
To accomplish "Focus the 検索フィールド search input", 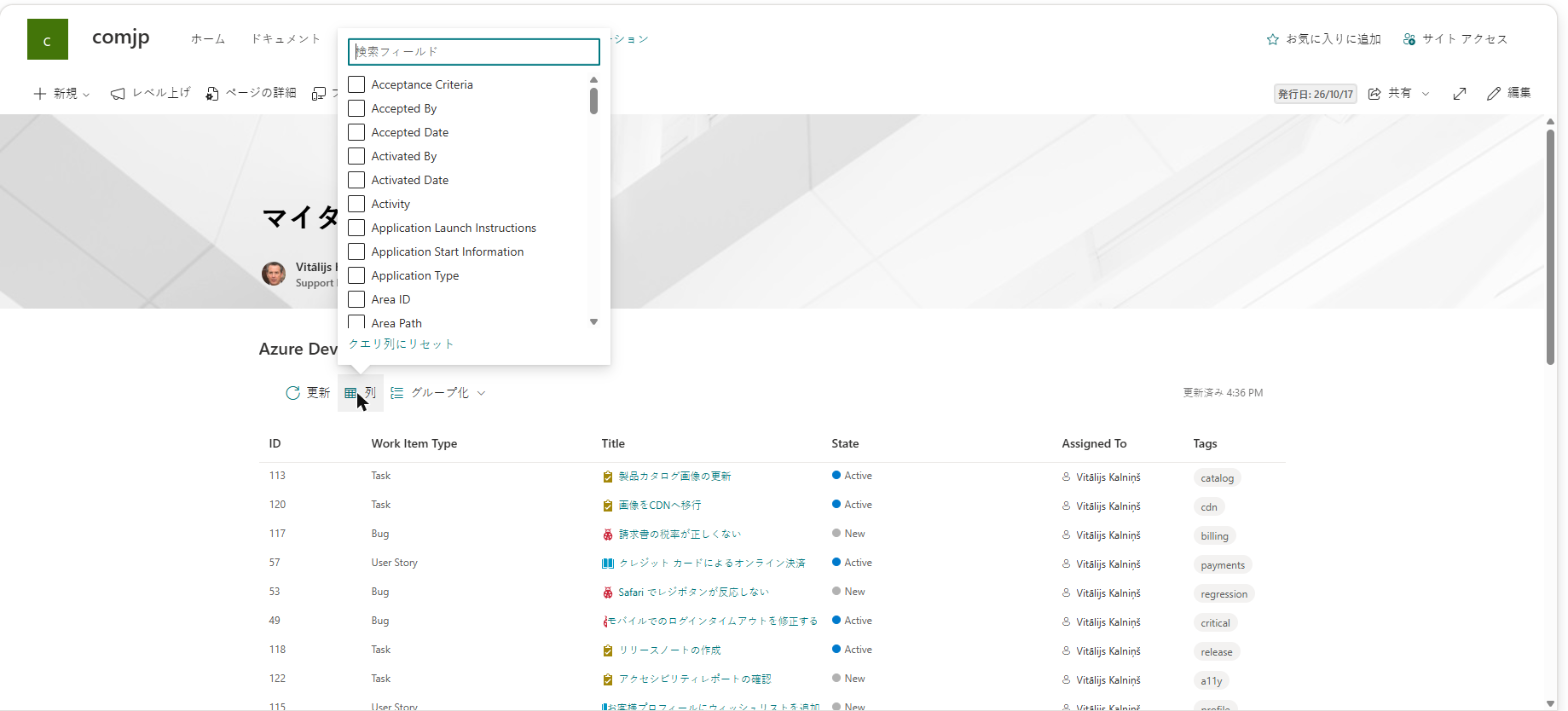I will [x=474, y=52].
